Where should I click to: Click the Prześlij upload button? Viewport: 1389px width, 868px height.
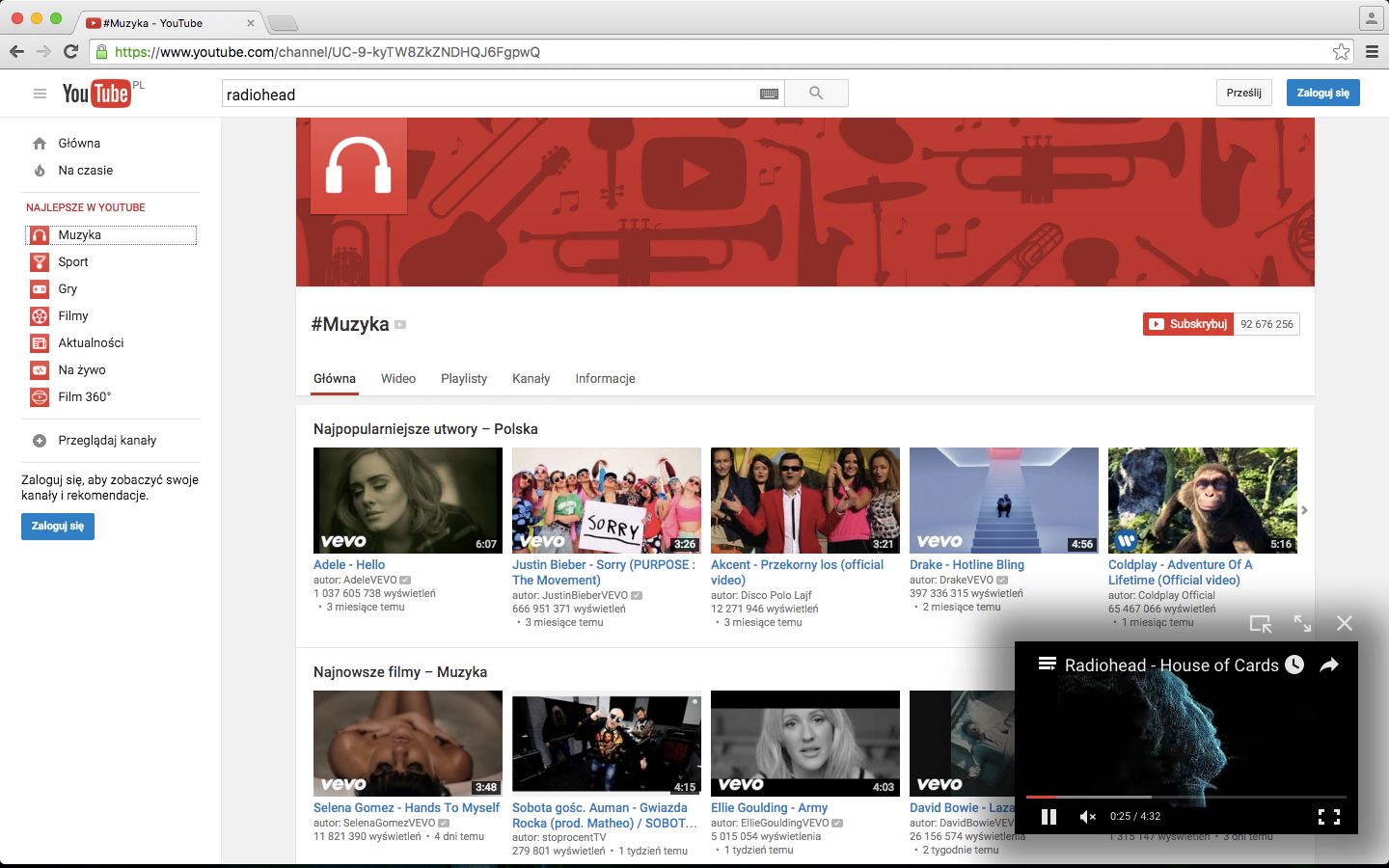[1244, 93]
